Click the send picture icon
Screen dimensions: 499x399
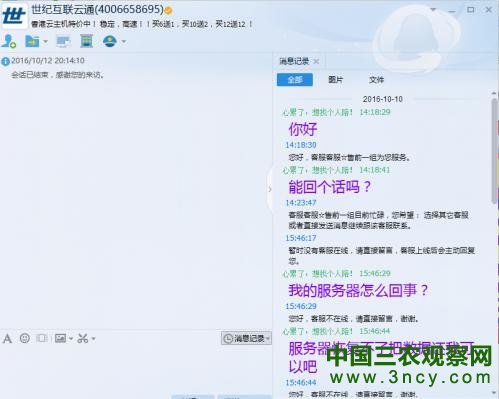click(x=60, y=338)
